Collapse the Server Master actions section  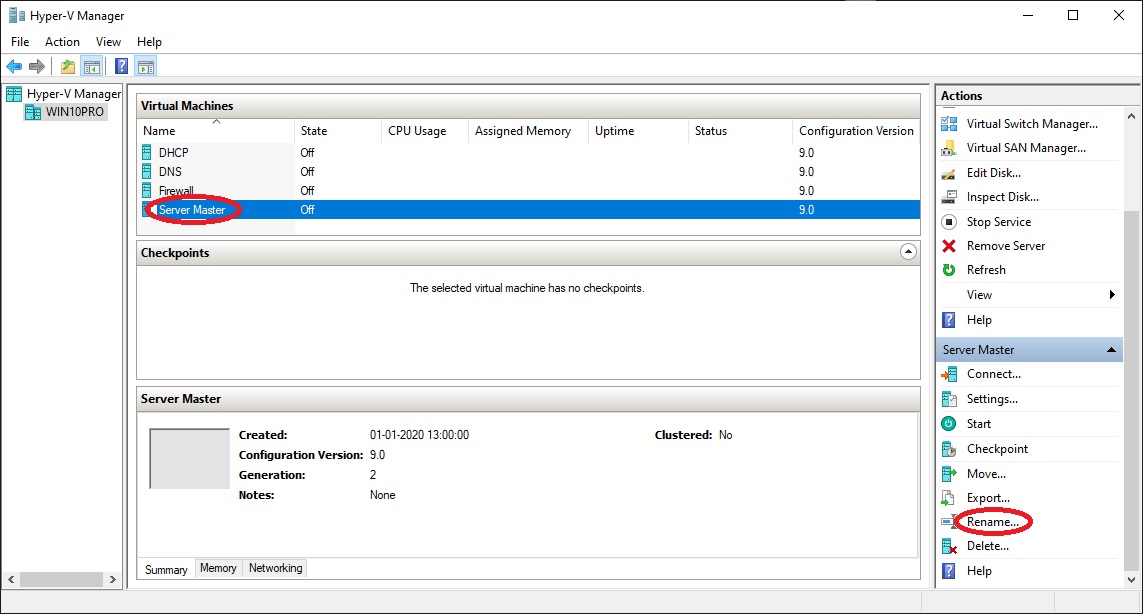(1111, 350)
